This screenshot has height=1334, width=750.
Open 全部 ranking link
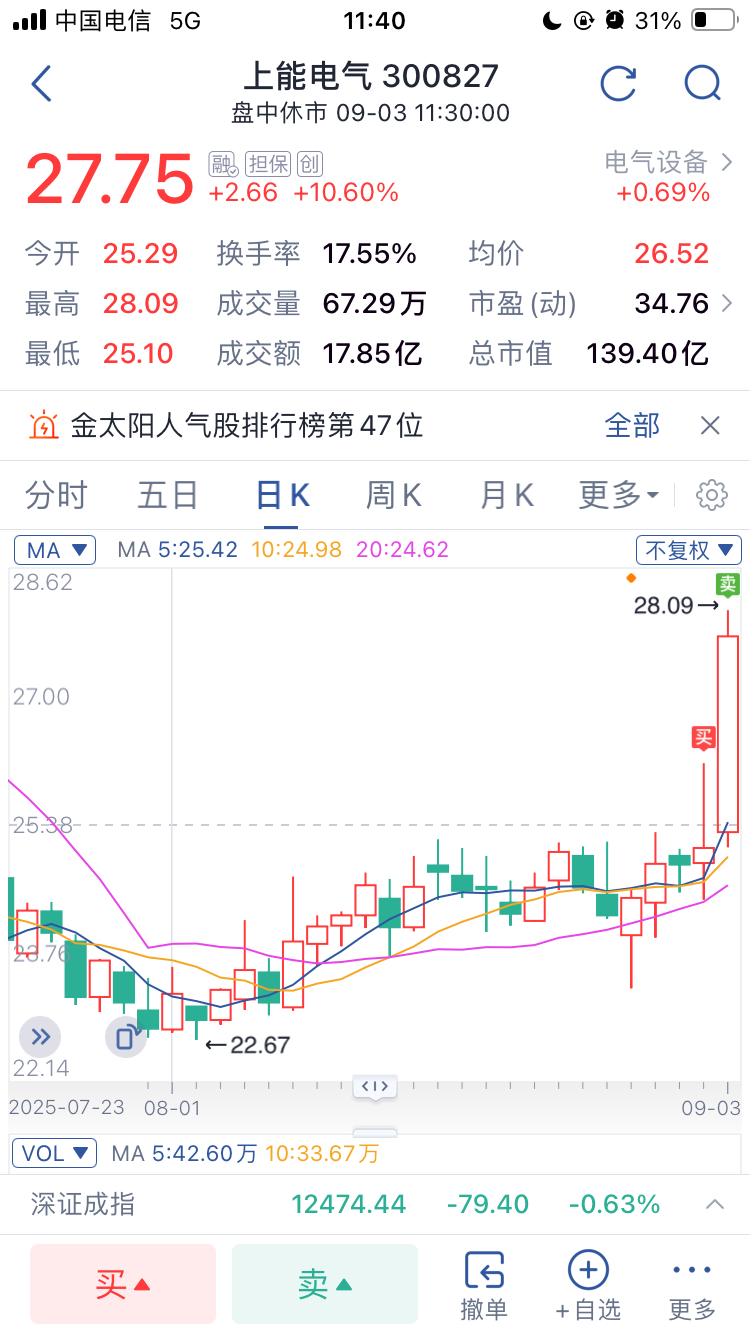tap(632, 426)
